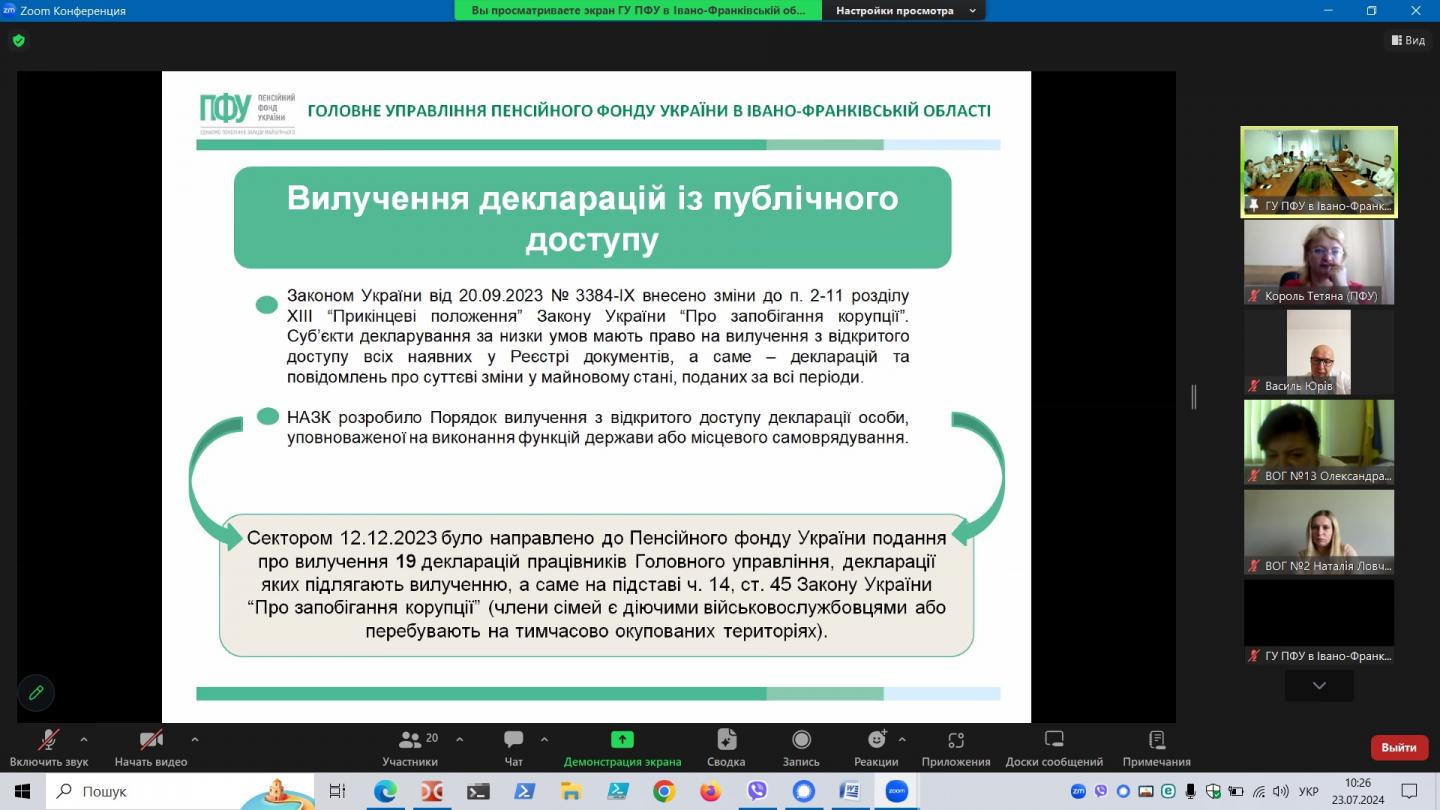Open first PowerShell icon on taskbar
Viewport: 1440px width, 810px height.
524,791
